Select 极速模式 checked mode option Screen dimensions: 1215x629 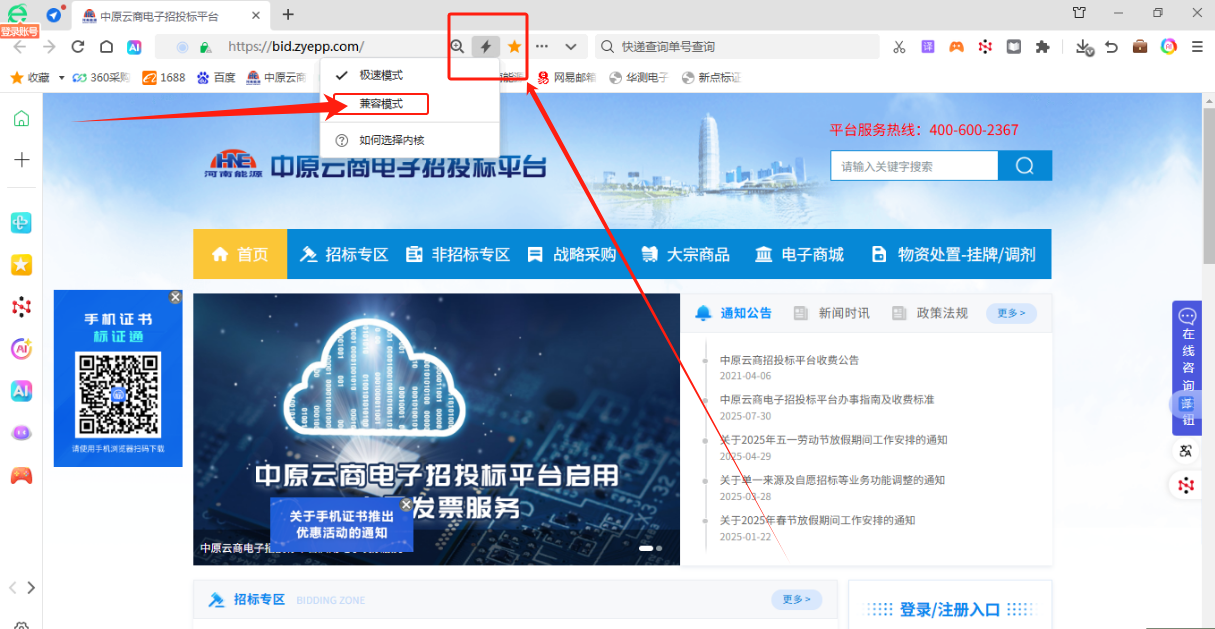coord(381,75)
